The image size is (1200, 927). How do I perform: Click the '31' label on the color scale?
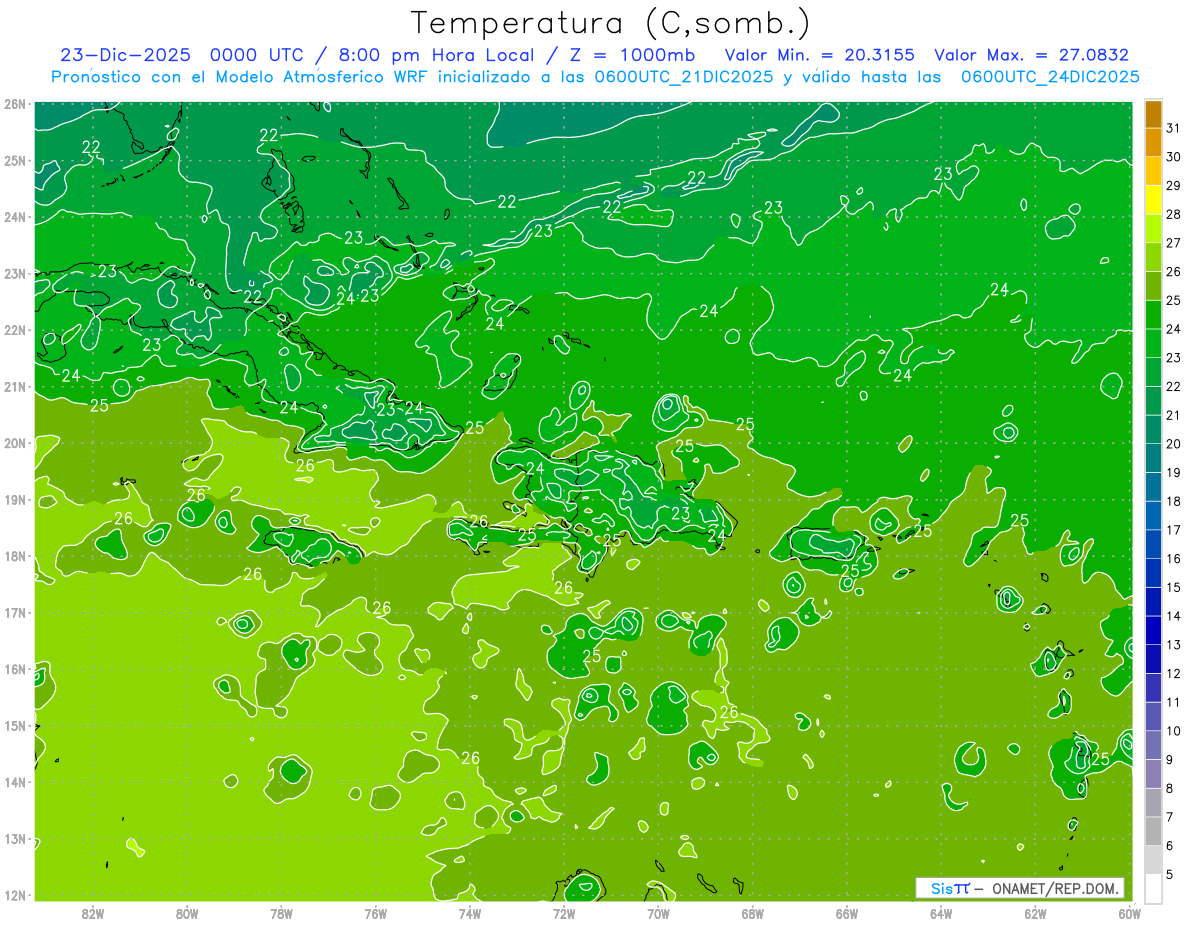click(x=1174, y=128)
